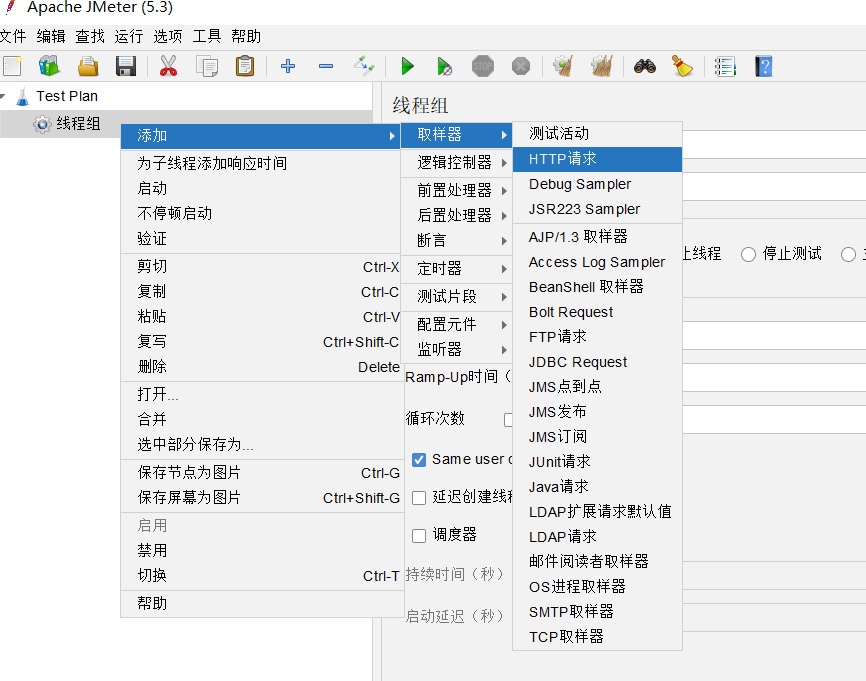This screenshot has height=681, width=866.
Task: Click the Clear all double-broom icon
Action: 602,66
